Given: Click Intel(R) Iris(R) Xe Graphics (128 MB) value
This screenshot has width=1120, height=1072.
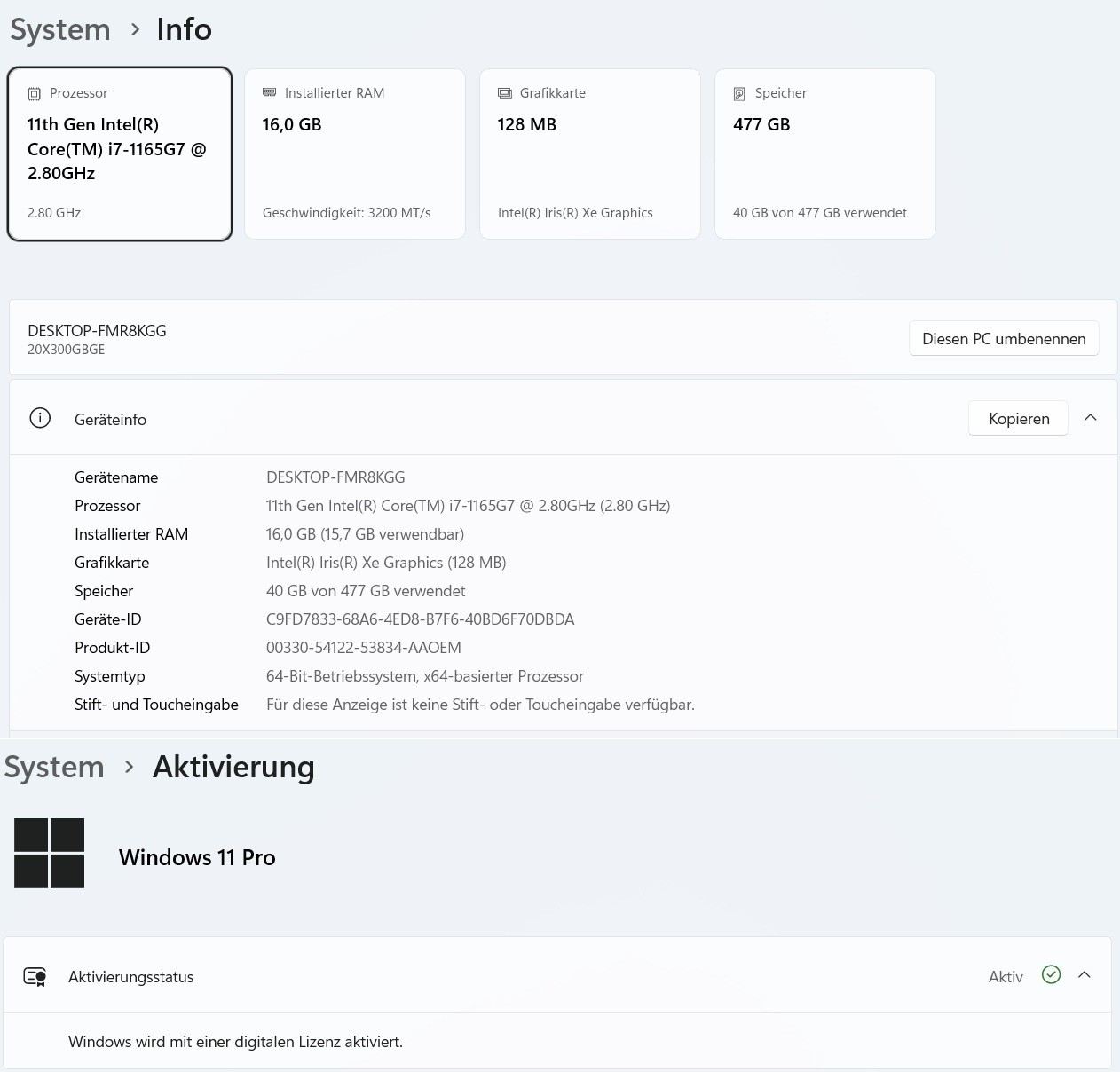Looking at the screenshot, I should (x=386, y=563).
